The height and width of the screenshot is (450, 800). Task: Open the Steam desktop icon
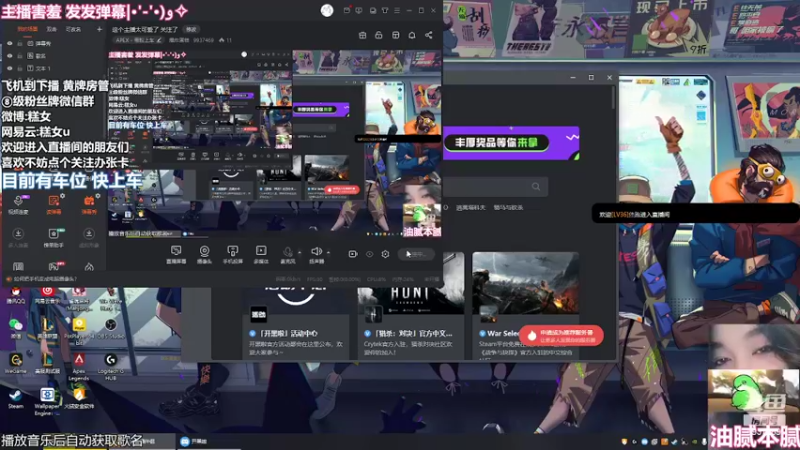[x=15, y=398]
